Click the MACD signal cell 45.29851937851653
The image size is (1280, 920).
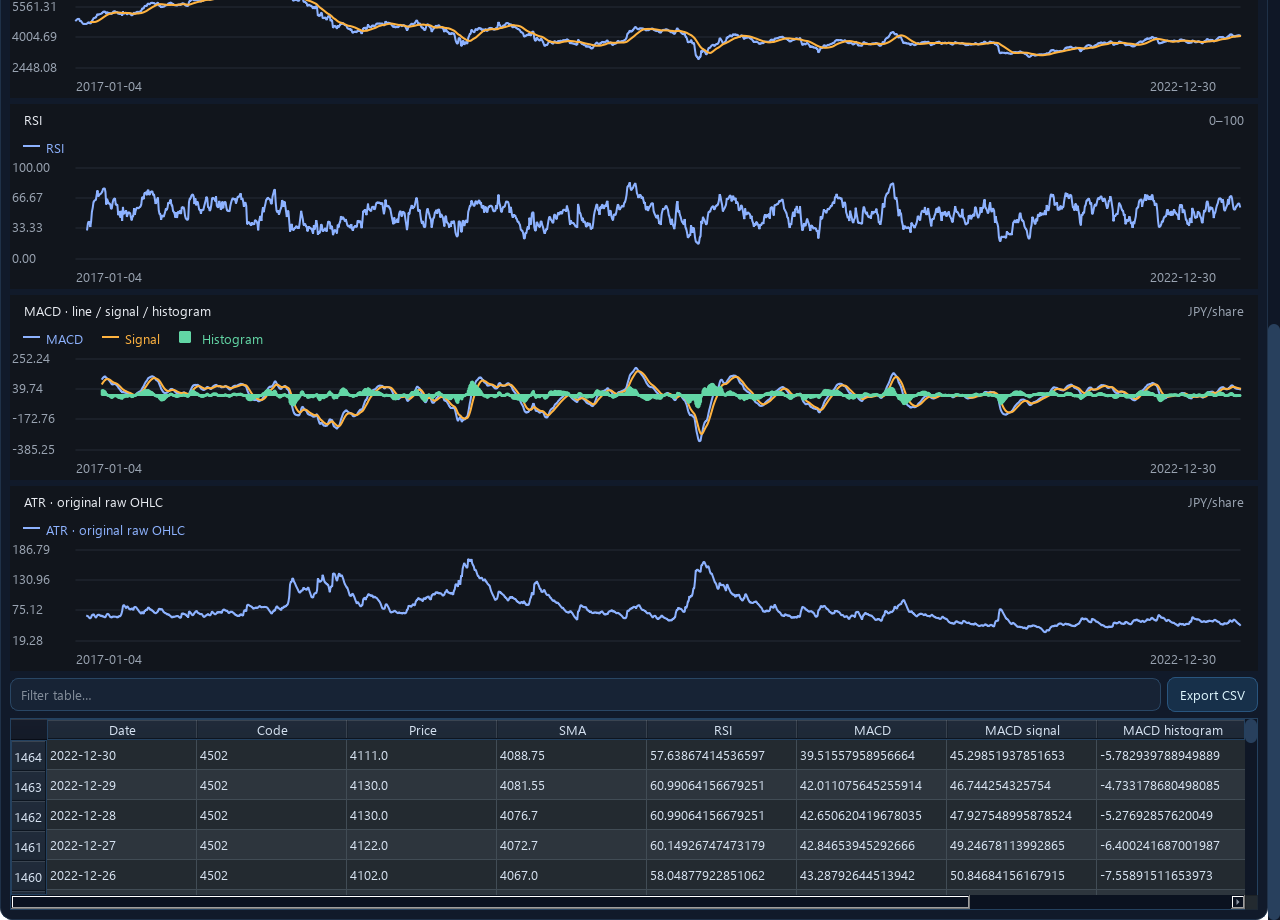pyautogui.click(x=1022, y=755)
